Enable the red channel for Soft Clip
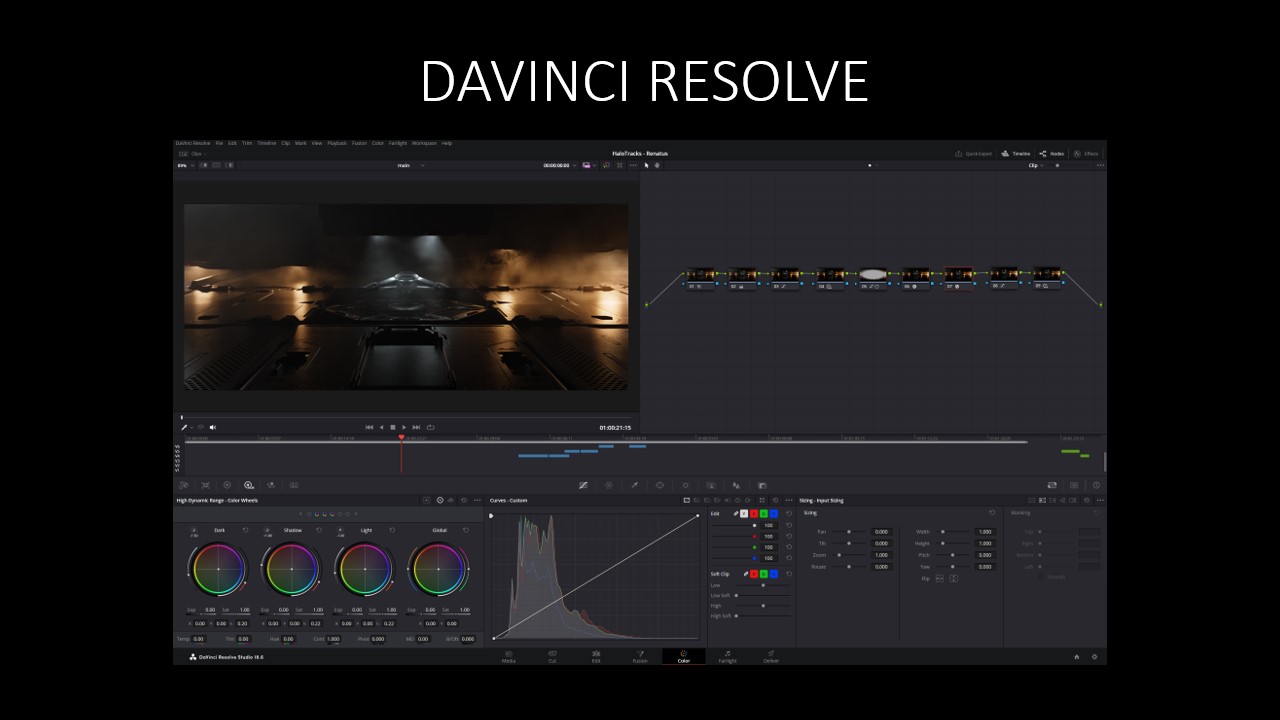This screenshot has height=720, width=1280. point(754,574)
